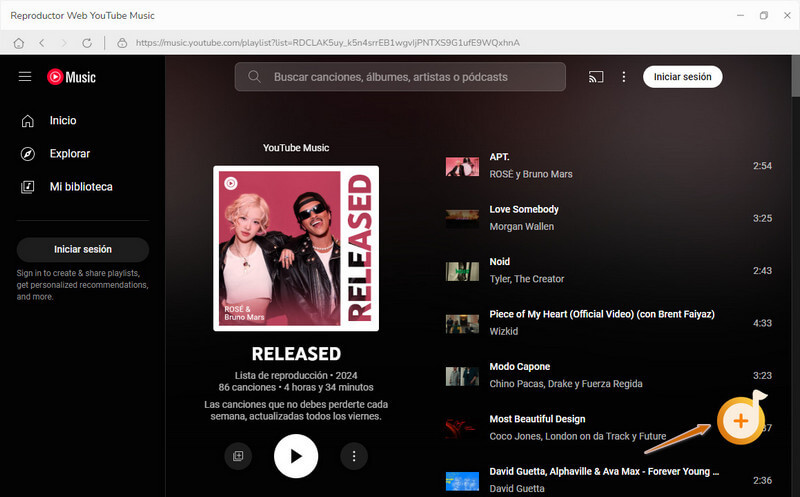Screen dimensions: 800x497
Task: Click the search field for songs and albums
Action: pyautogui.click(x=400, y=77)
